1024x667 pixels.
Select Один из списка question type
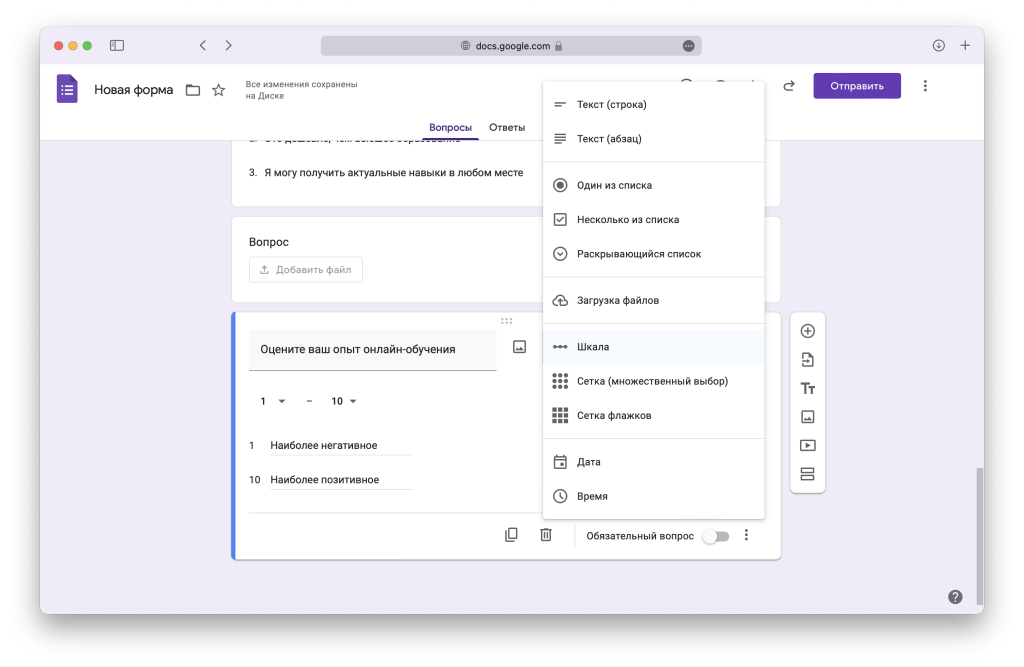(x=614, y=185)
